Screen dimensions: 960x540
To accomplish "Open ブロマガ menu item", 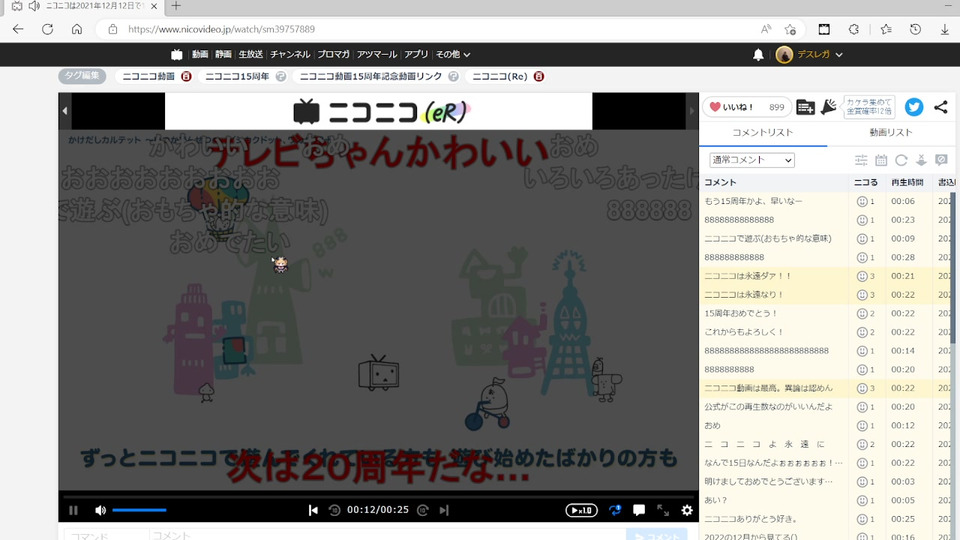I will (x=333, y=54).
